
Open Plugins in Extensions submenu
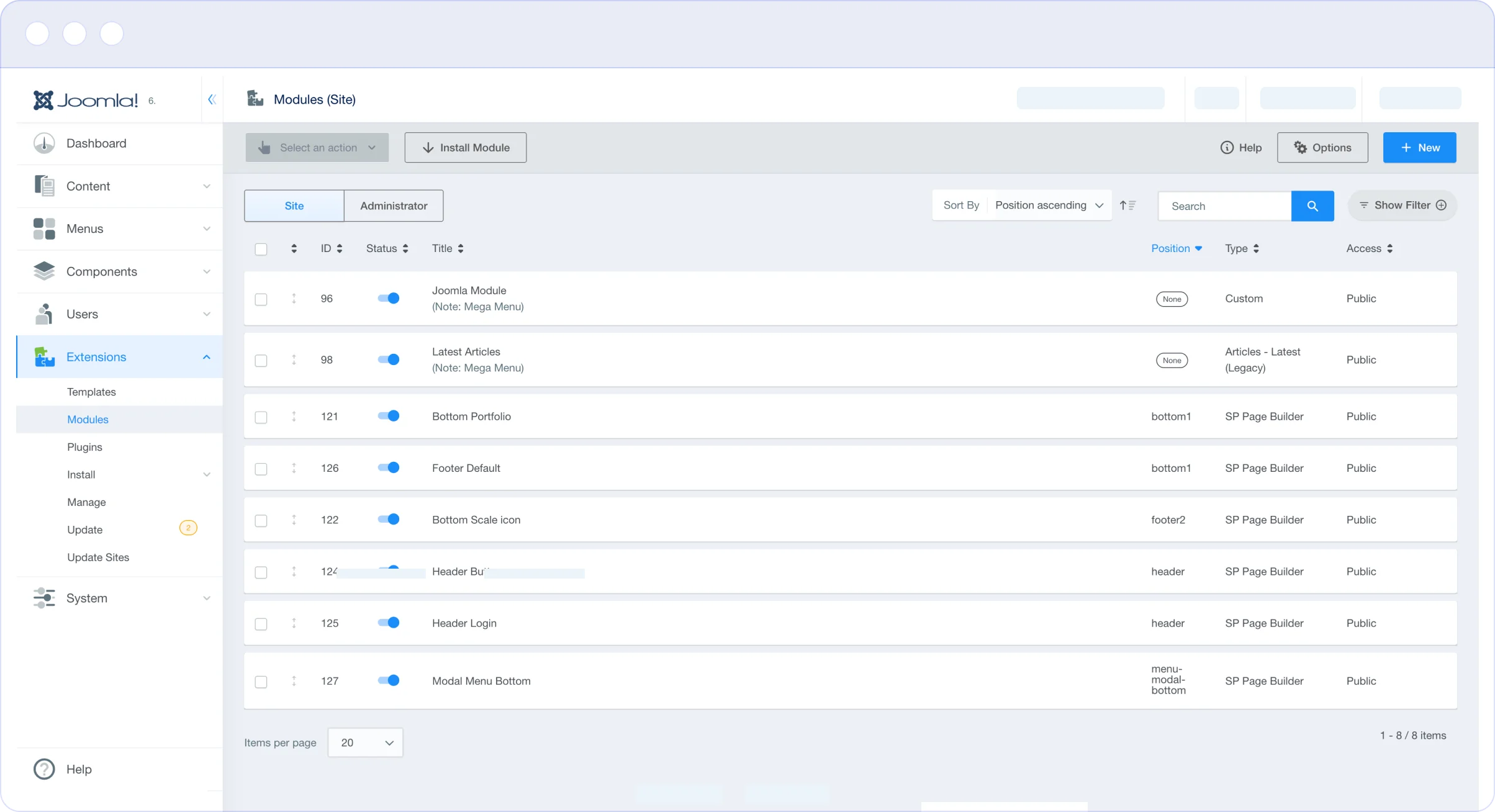(x=84, y=447)
